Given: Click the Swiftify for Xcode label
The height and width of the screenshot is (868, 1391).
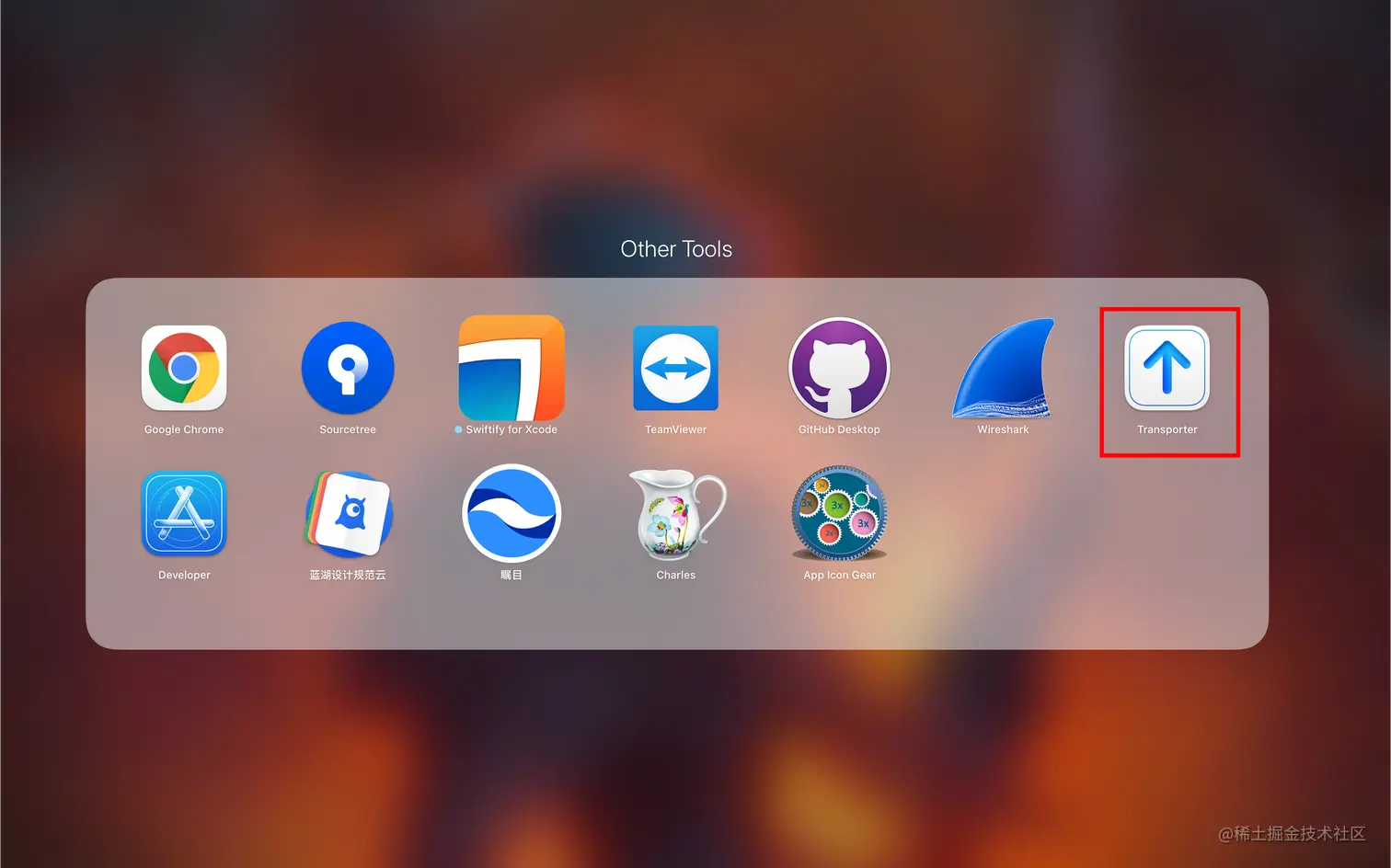Looking at the screenshot, I should 512,429.
